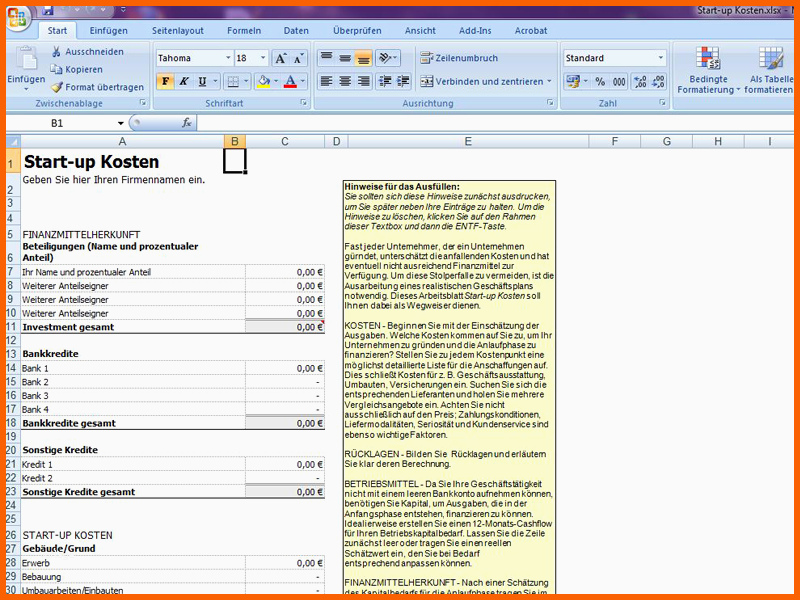
Task: Toggle bottom vertical alignment
Action: (x=363, y=58)
